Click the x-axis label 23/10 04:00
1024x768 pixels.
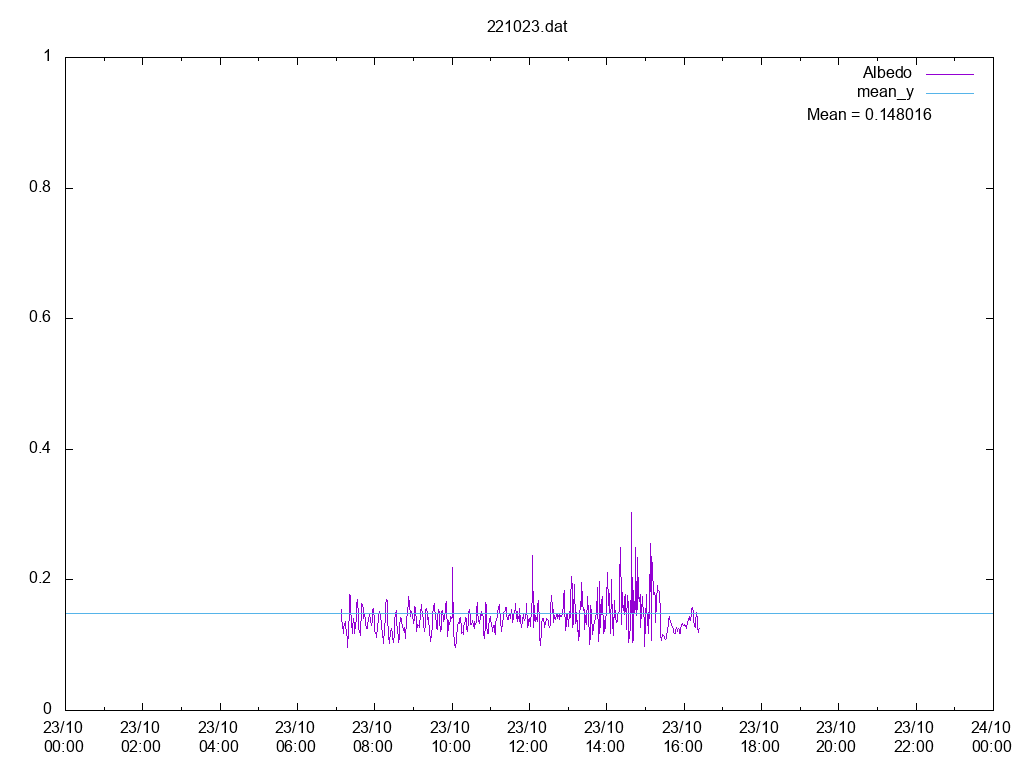point(218,737)
